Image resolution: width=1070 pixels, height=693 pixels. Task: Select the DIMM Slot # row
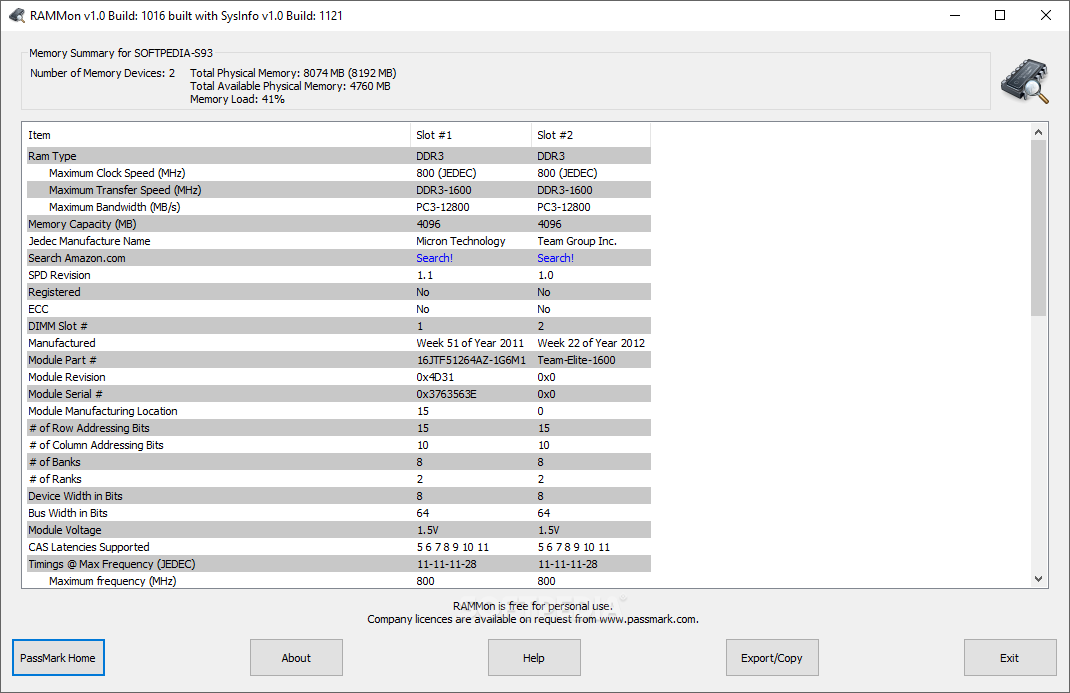tap(338, 326)
